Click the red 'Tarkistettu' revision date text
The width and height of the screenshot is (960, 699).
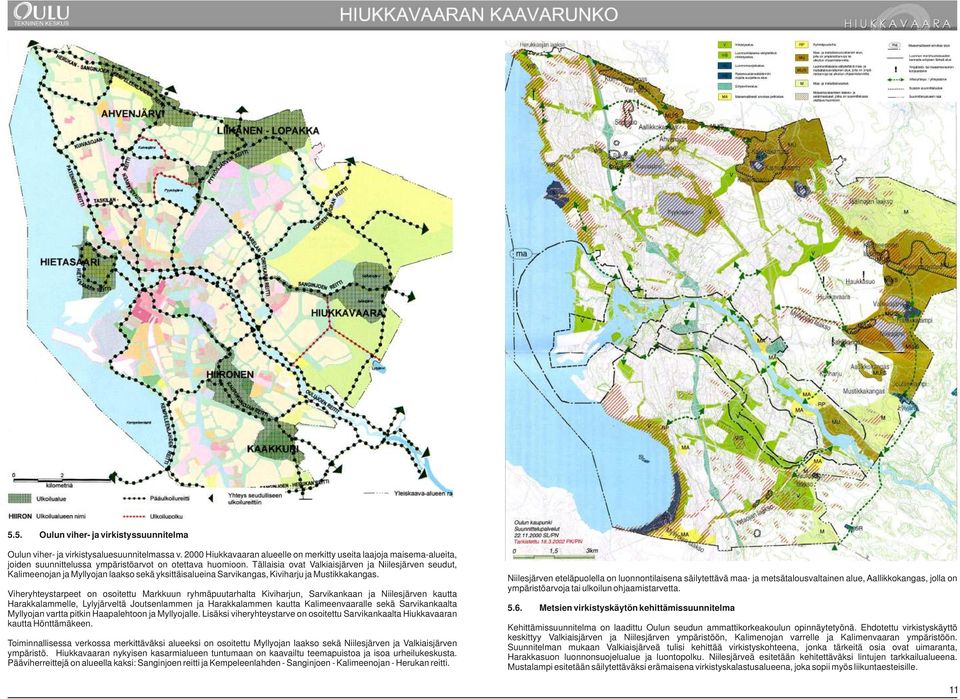click(x=547, y=542)
